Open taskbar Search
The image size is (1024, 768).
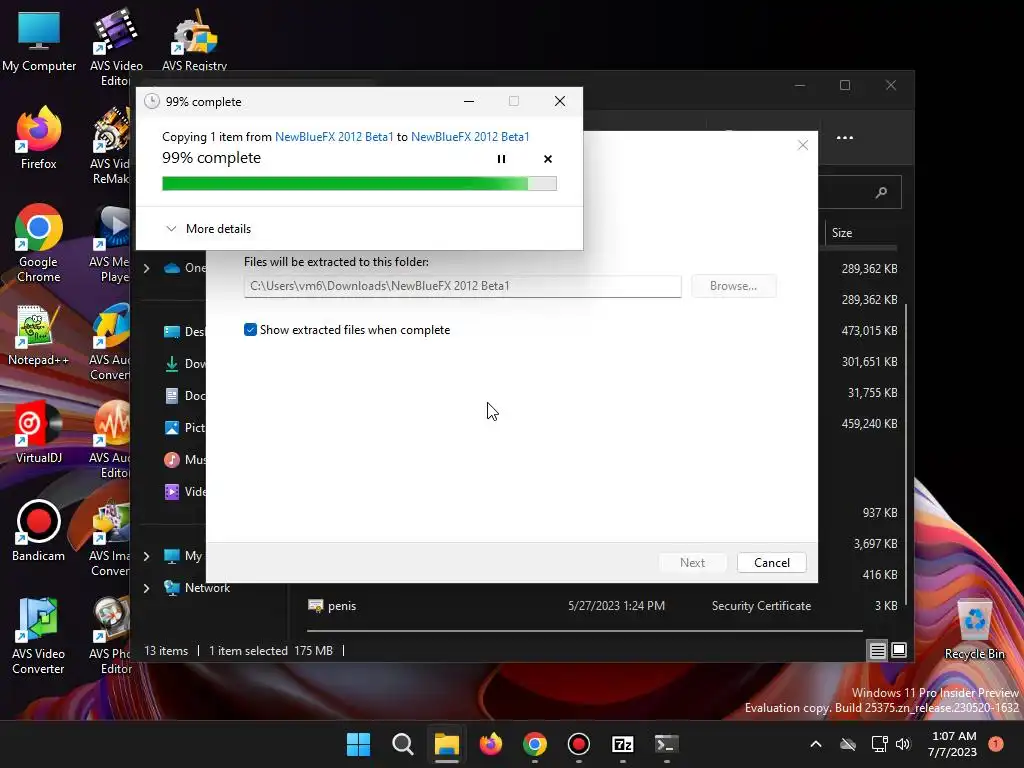click(402, 744)
